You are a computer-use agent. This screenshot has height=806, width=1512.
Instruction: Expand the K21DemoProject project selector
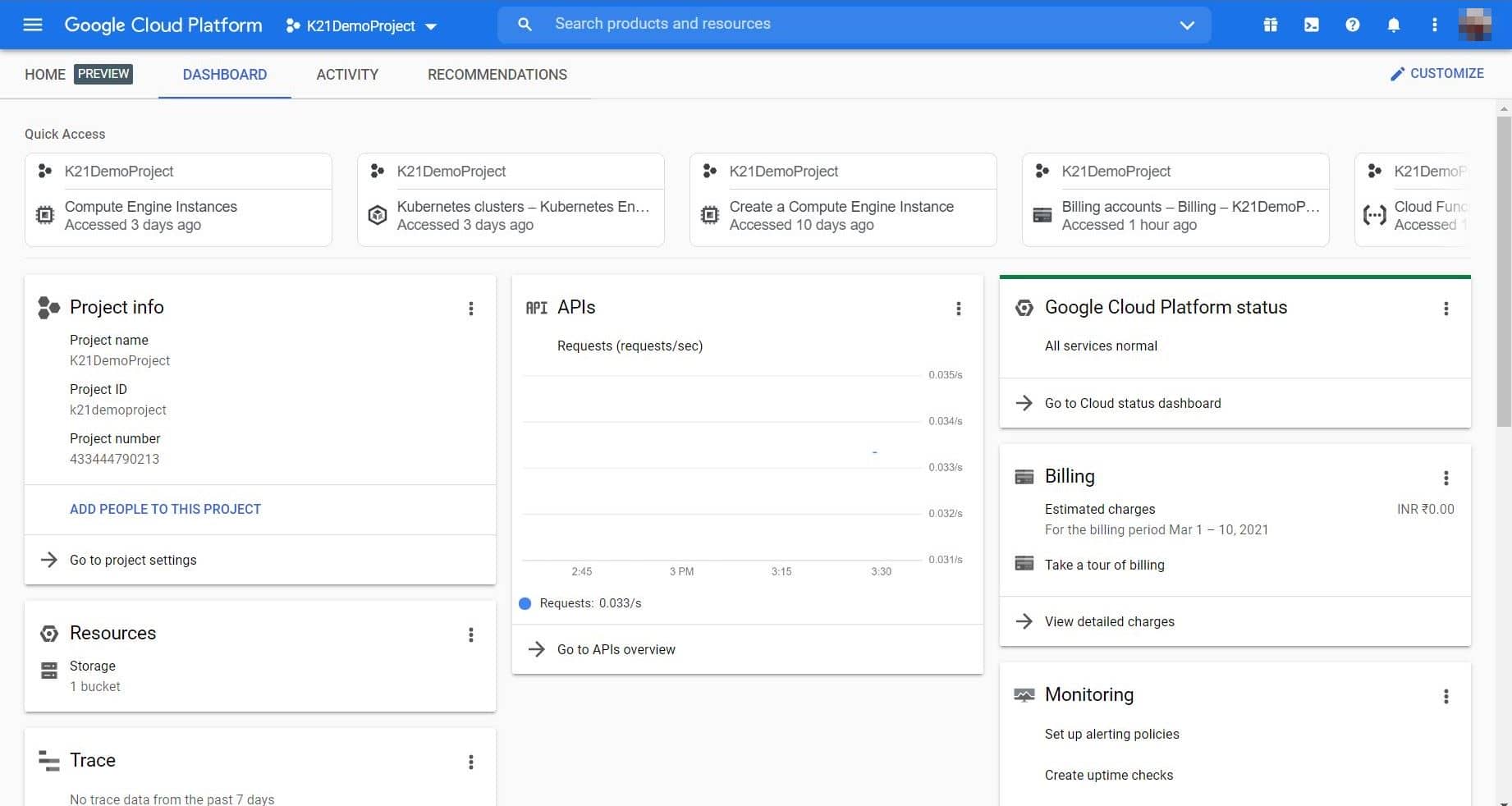pos(433,25)
